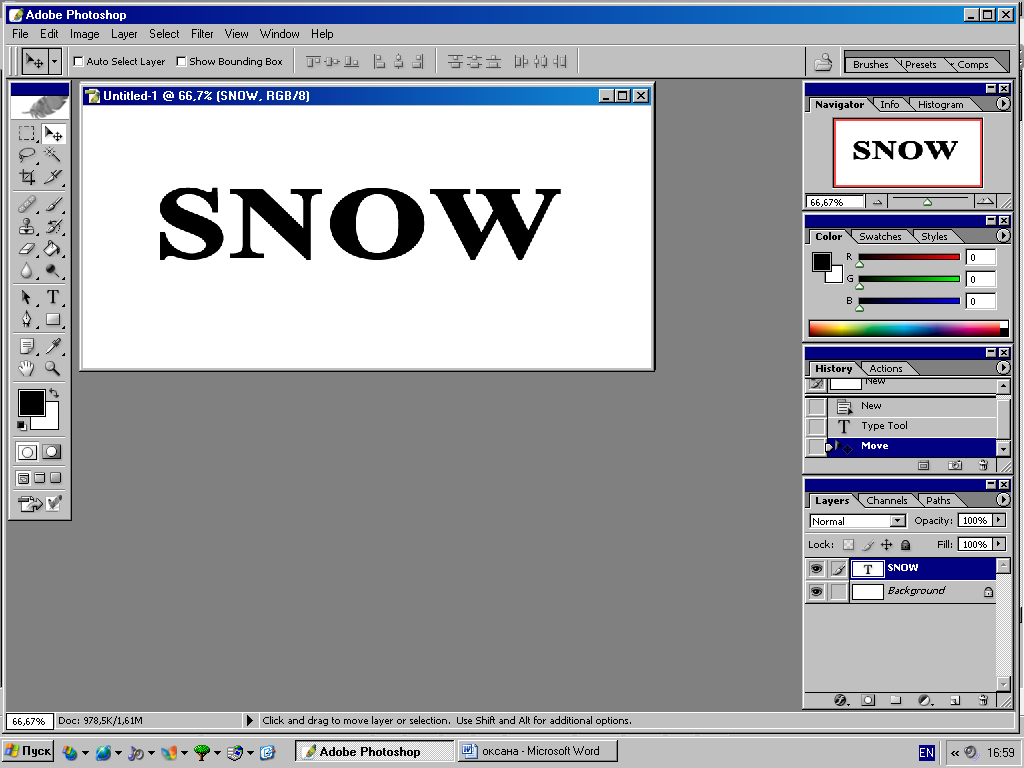The image size is (1024, 768).
Task: Switch to the Histogram tab
Action: pos(940,104)
